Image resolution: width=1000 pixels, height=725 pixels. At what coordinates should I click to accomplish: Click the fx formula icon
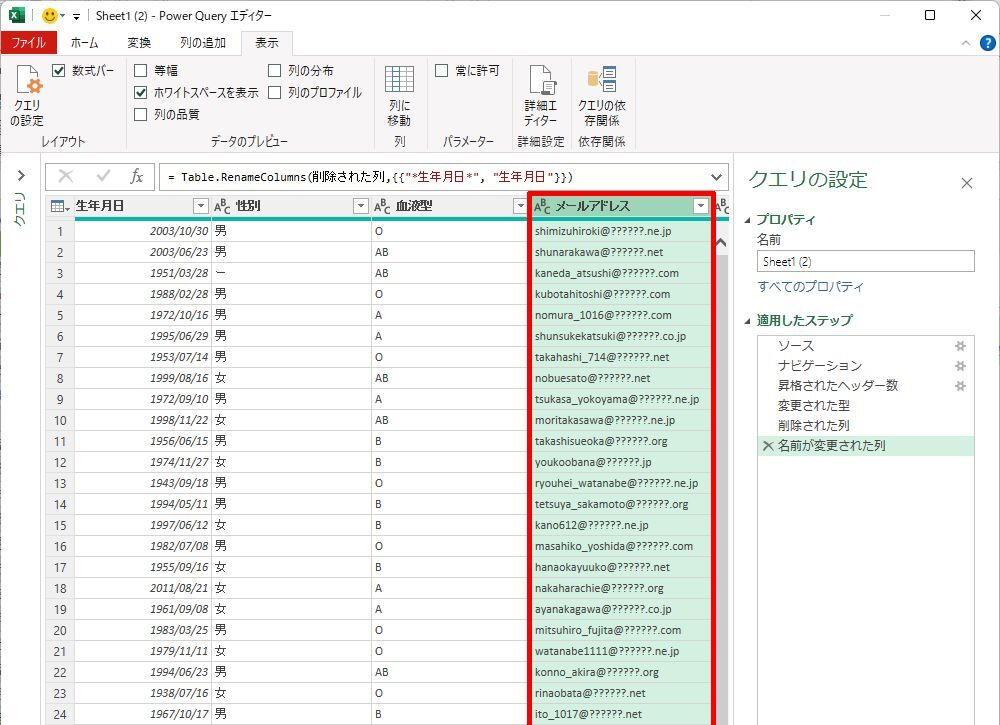click(137, 176)
